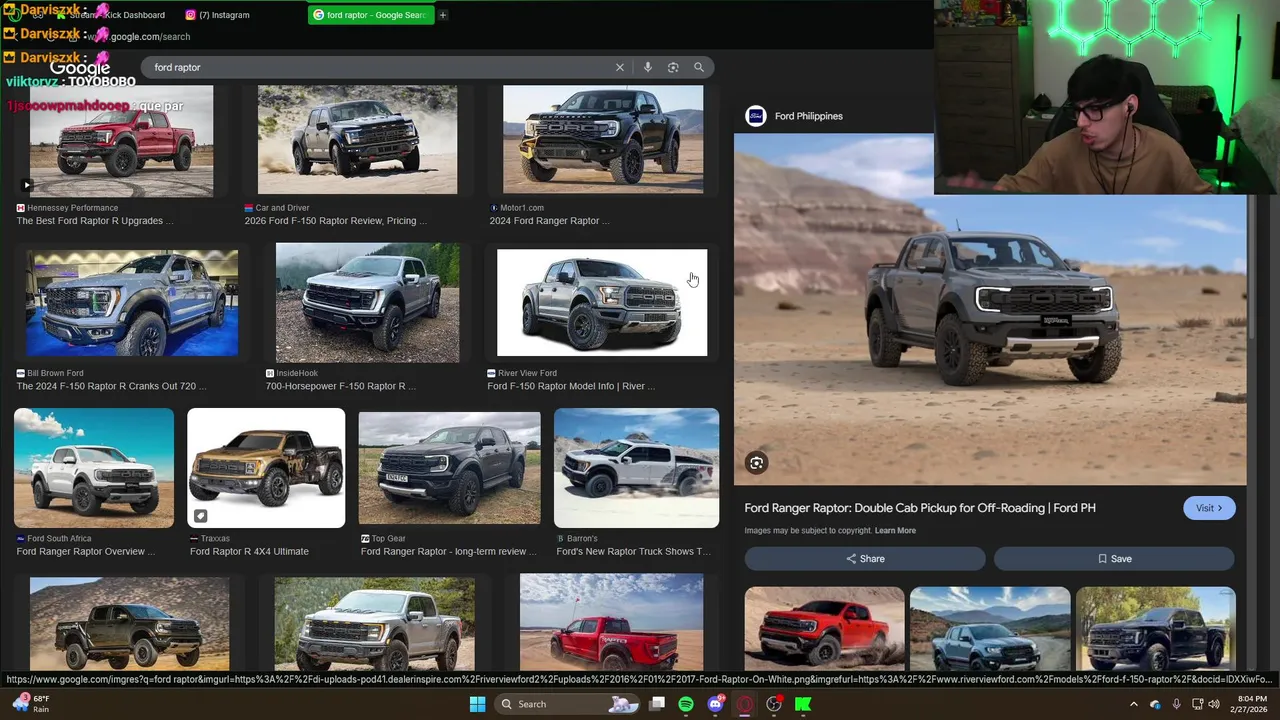Click the InsideHook source favicon
The width and height of the screenshot is (1280, 720).
[270, 373]
